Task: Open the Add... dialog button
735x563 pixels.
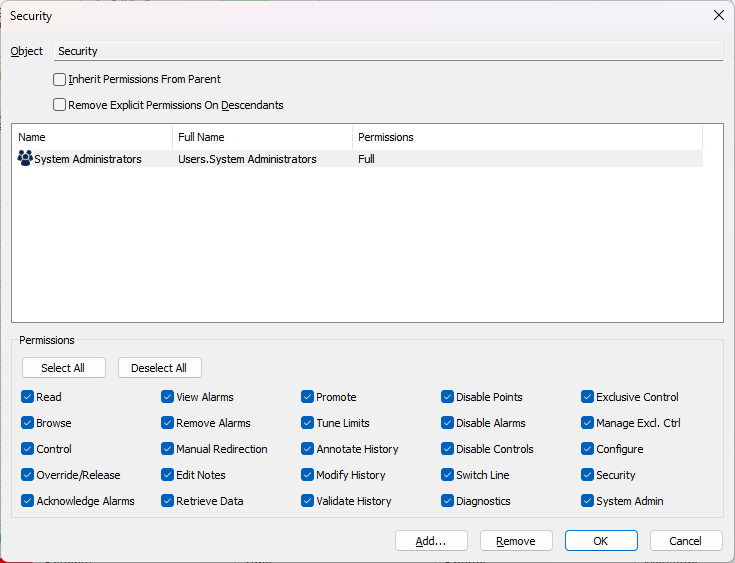Action: (431, 541)
